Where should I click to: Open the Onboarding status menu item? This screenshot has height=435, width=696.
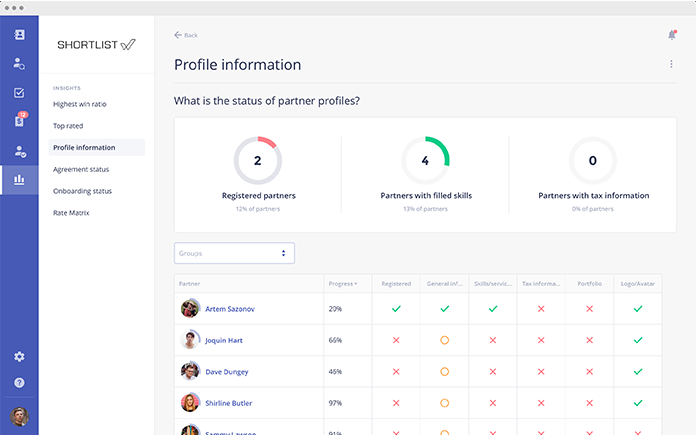pyautogui.click(x=82, y=191)
